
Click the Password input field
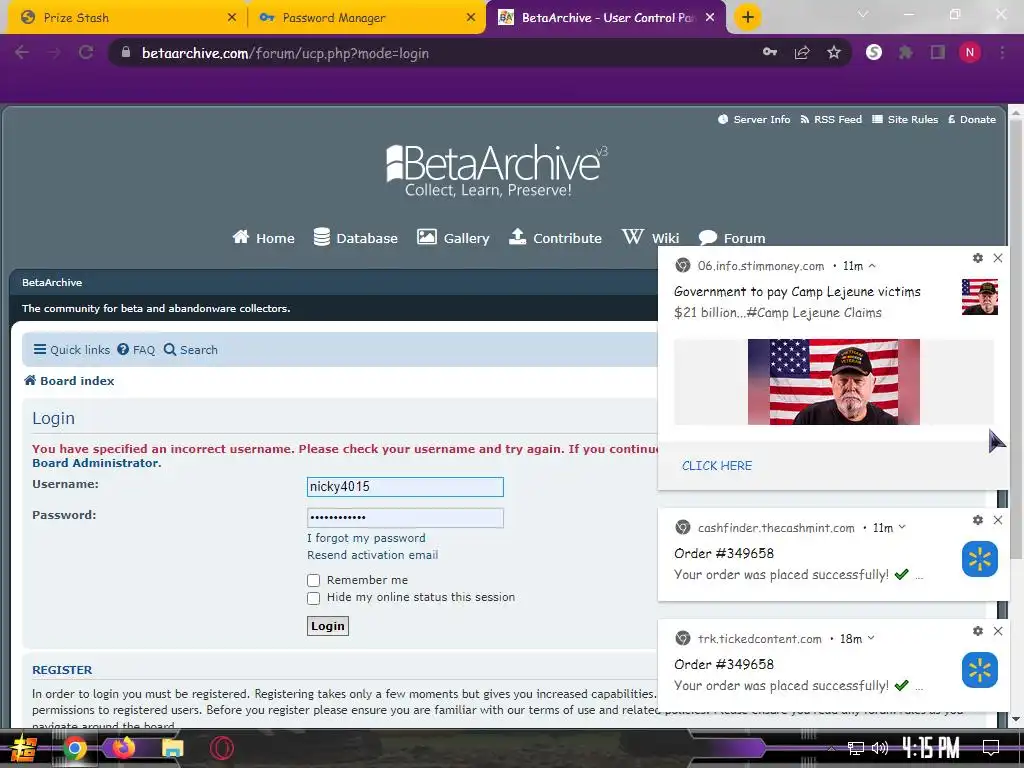point(405,518)
